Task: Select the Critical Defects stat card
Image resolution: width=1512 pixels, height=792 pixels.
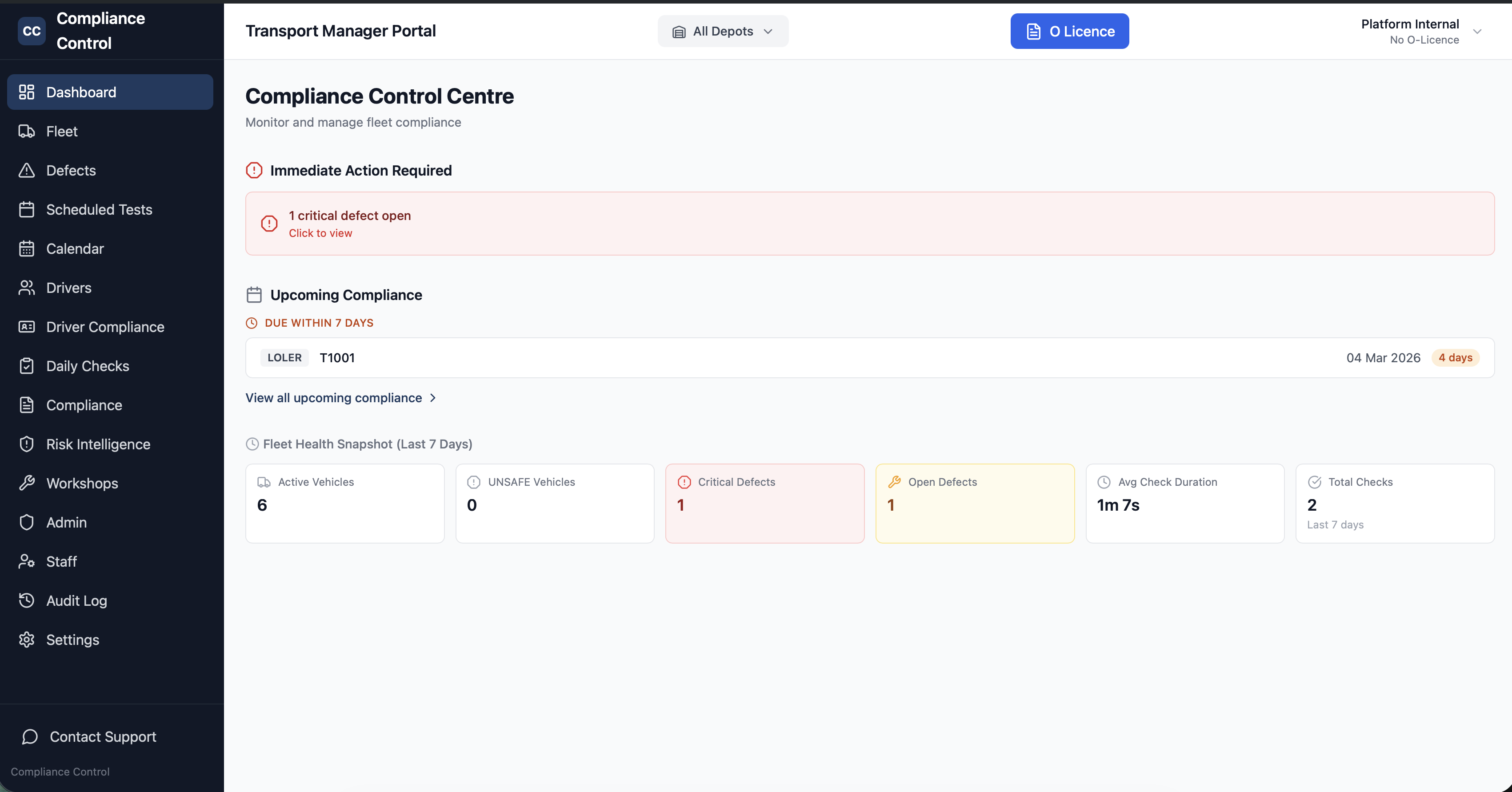Action: [x=764, y=503]
